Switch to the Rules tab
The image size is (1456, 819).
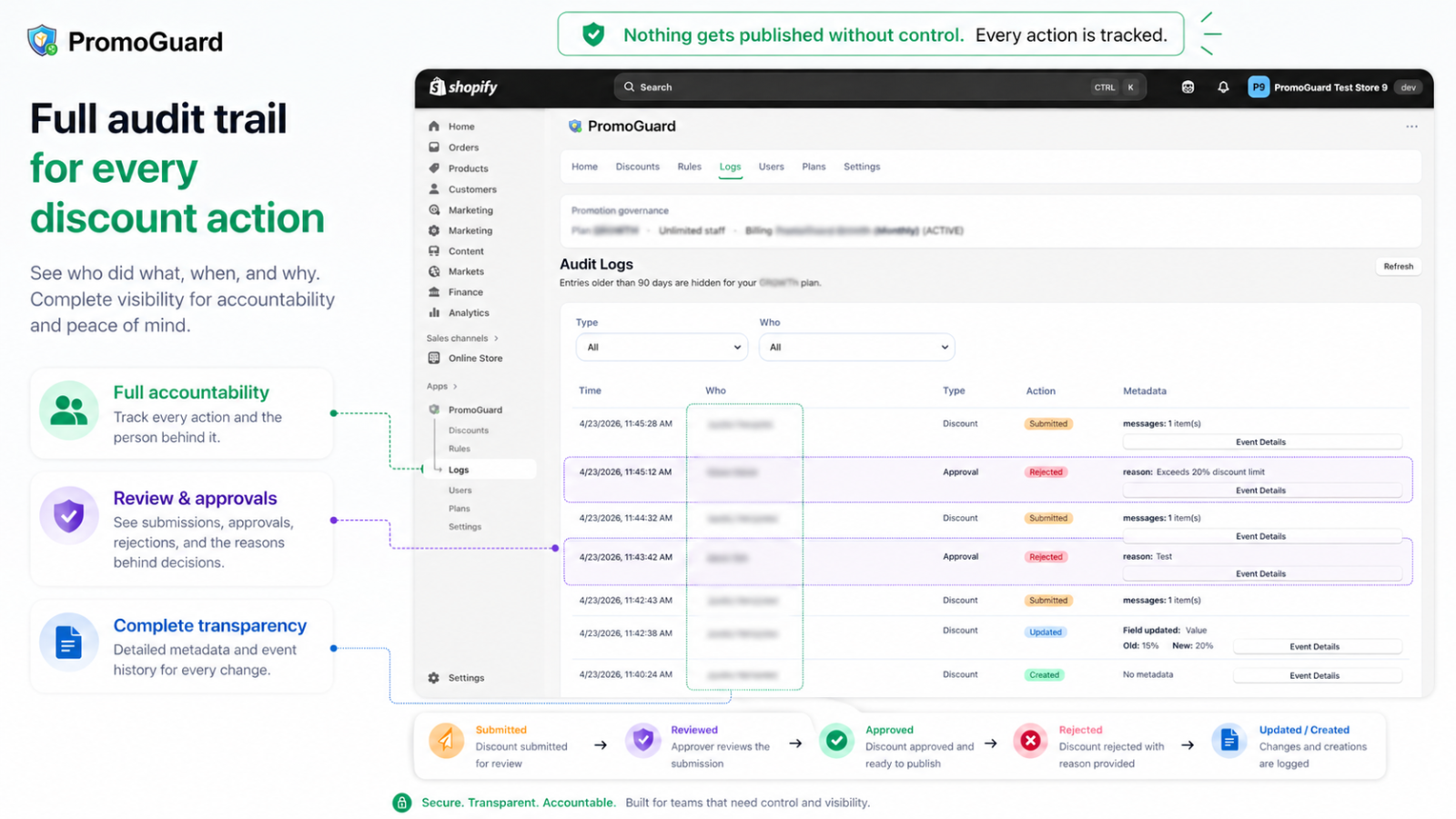coord(689,167)
